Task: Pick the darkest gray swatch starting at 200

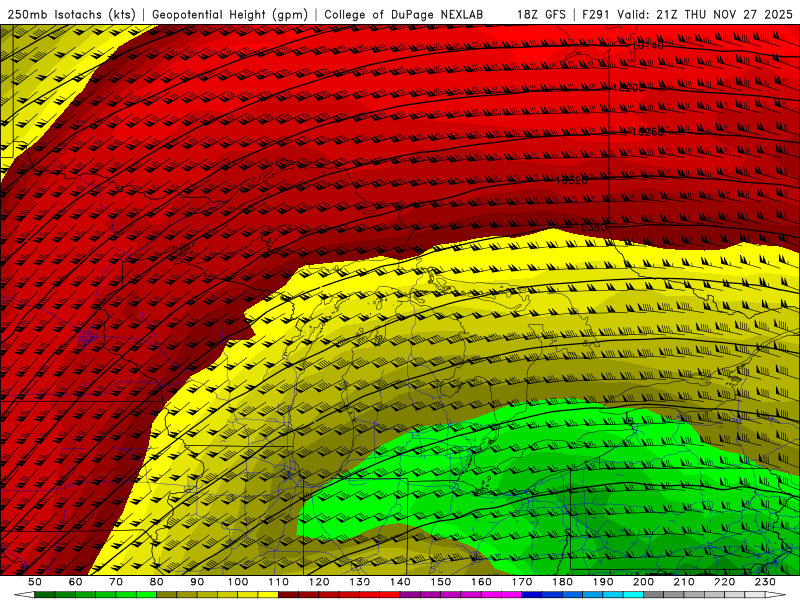Action: (654, 594)
